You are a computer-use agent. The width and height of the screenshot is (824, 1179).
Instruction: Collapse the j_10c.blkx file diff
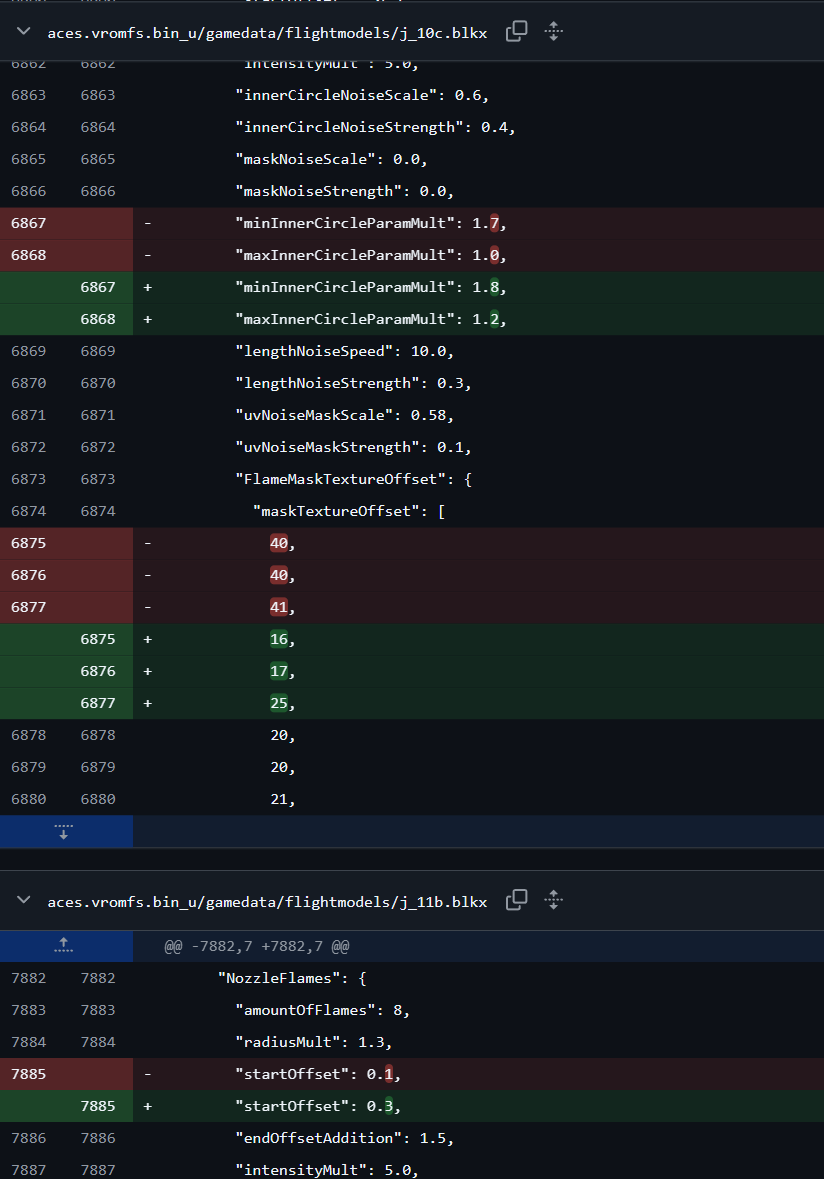point(23,32)
